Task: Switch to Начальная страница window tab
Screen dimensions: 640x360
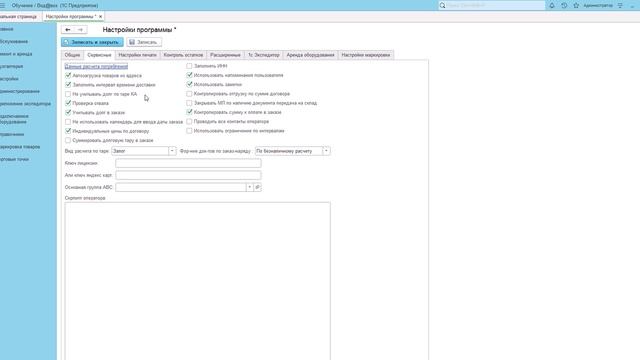Action: [18, 17]
